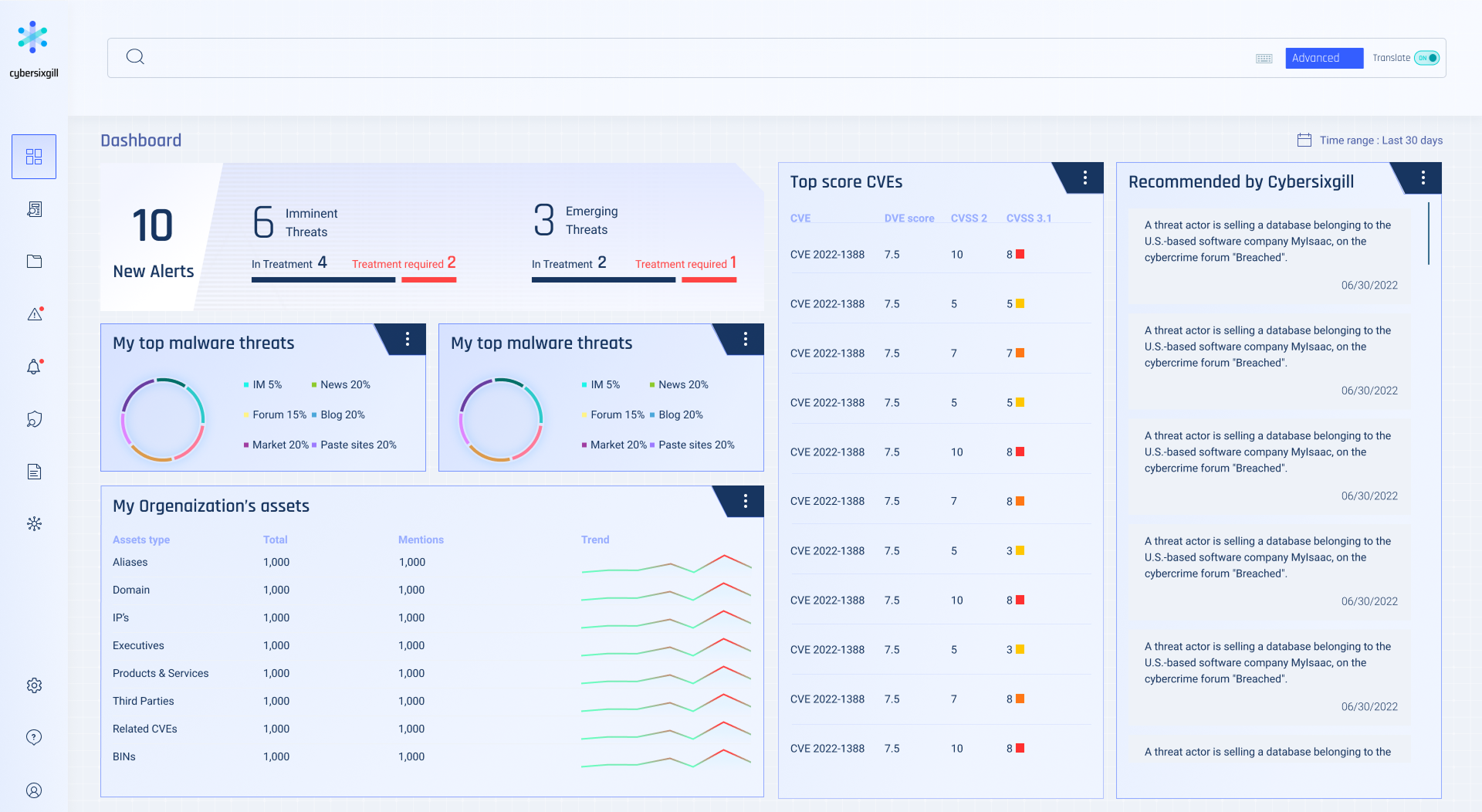Click the Recommended panel scrollbar
Screen dimensions: 1482x812
point(1429,233)
